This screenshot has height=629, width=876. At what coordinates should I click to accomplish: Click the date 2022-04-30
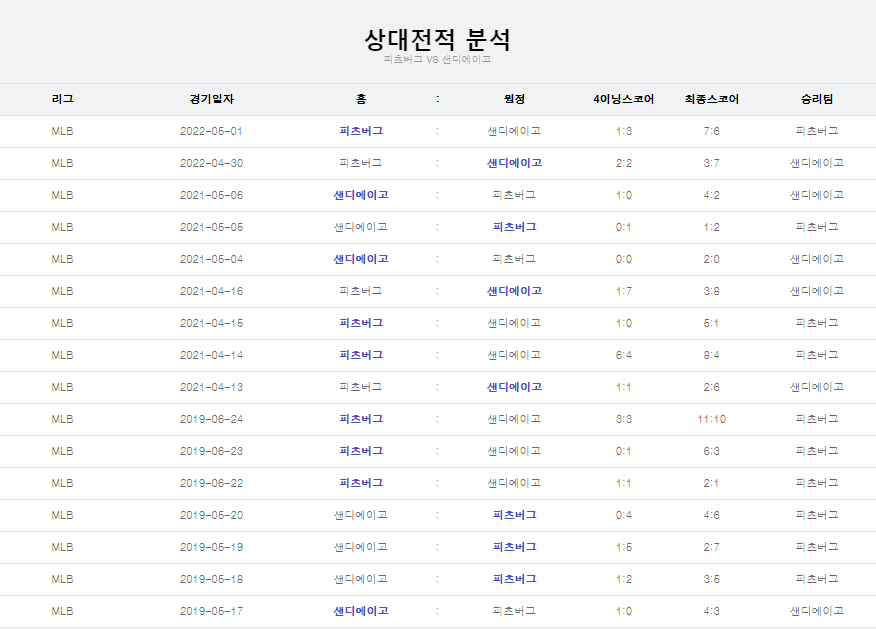pyautogui.click(x=211, y=163)
